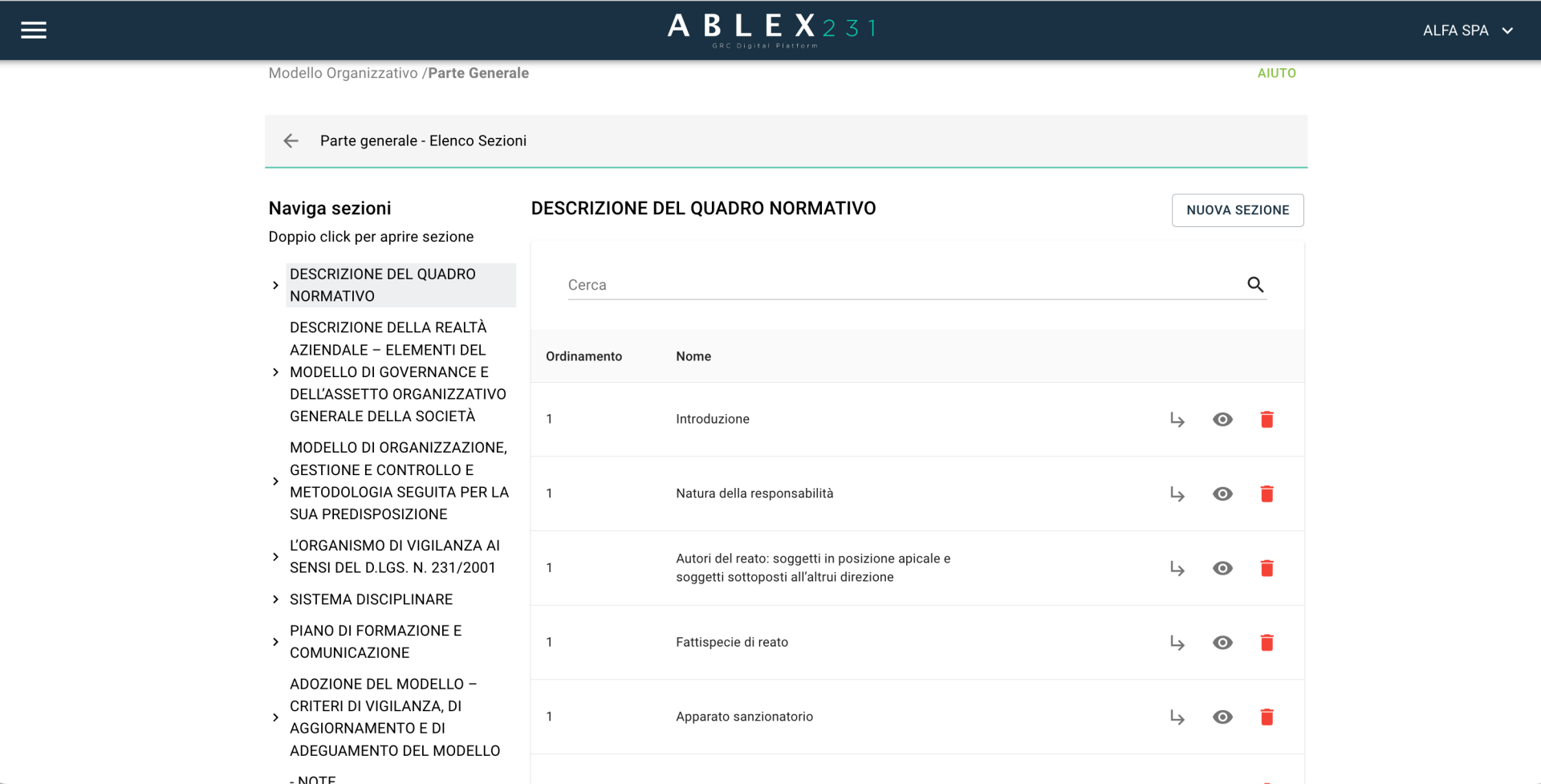Click subsection arrow icon for Introduzione

(1177, 420)
